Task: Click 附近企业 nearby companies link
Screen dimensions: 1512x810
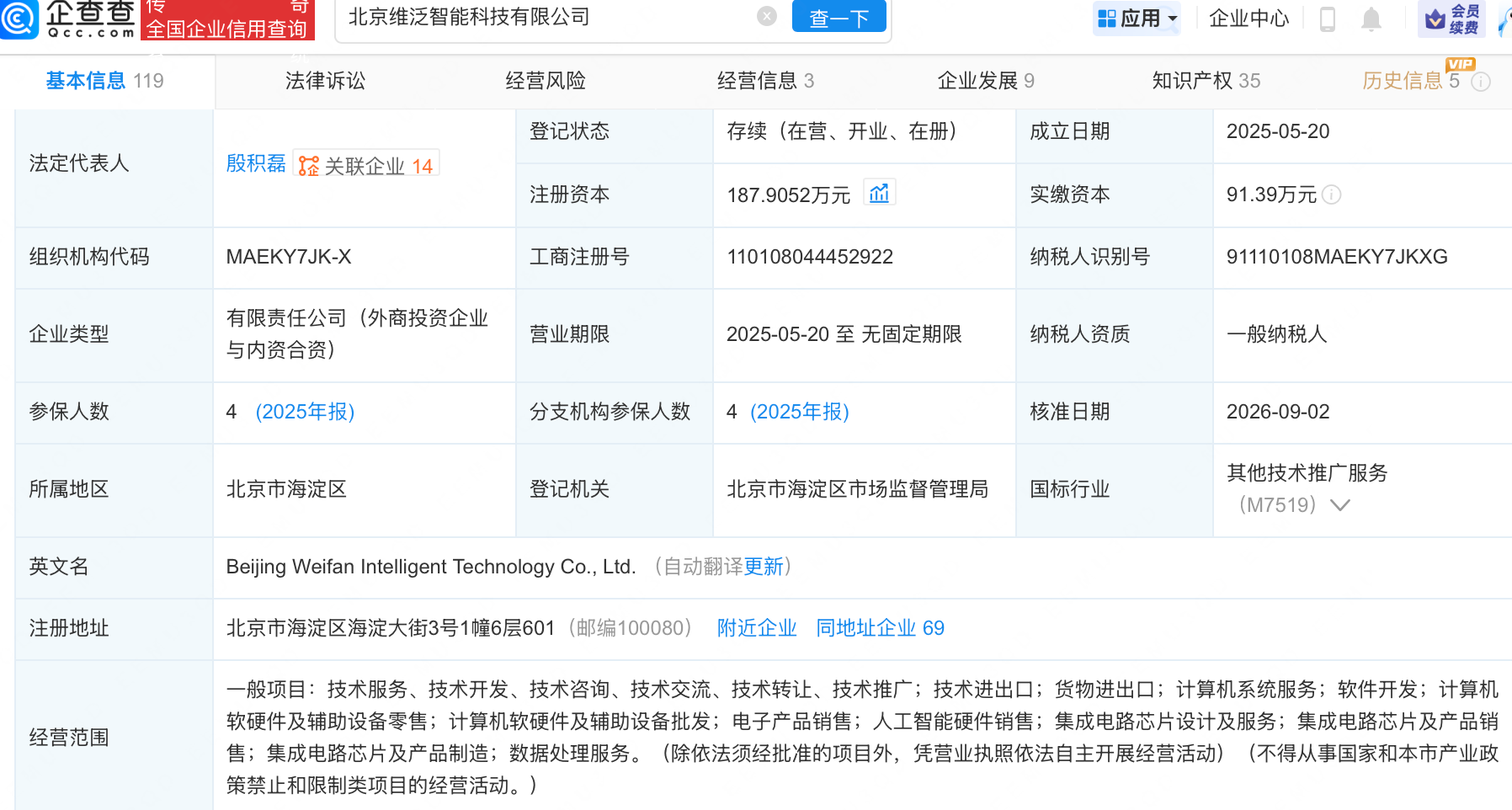Action: tap(757, 628)
